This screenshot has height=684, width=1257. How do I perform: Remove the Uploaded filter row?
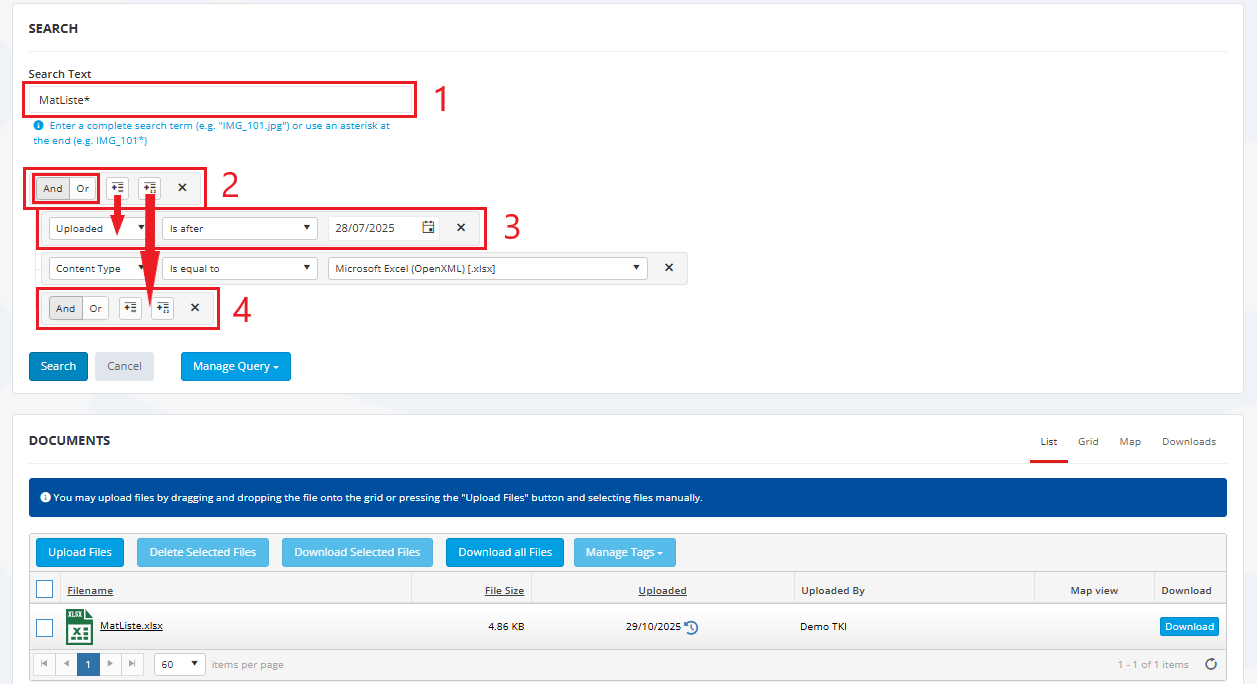(x=461, y=228)
